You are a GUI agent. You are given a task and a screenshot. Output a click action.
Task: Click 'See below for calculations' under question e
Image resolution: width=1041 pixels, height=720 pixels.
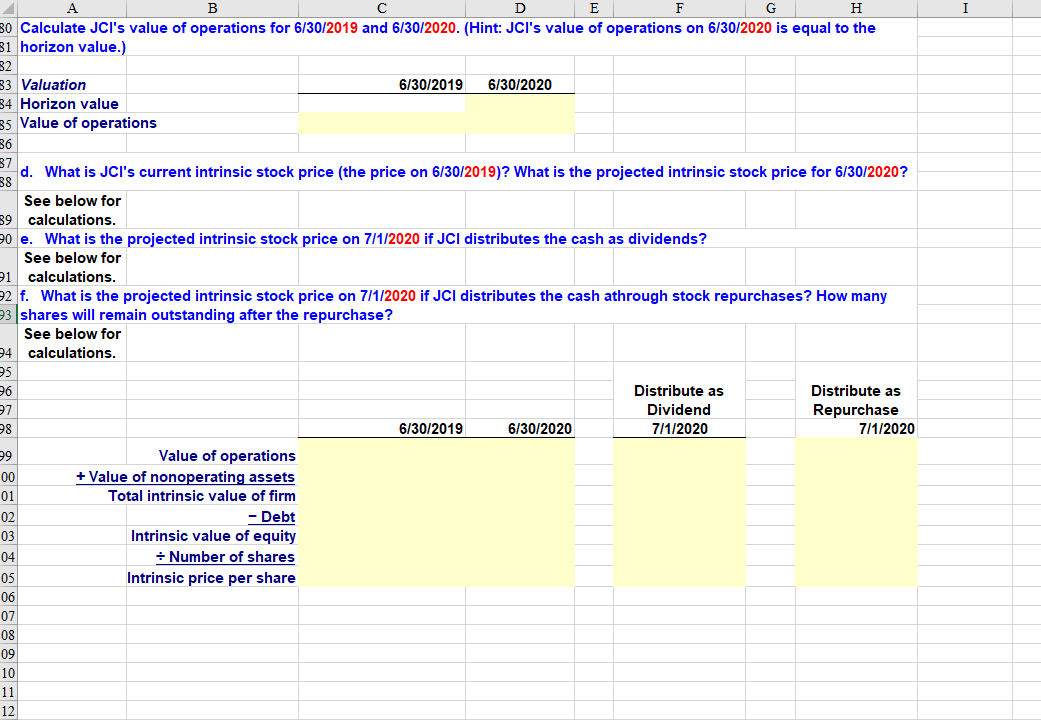pos(72,267)
